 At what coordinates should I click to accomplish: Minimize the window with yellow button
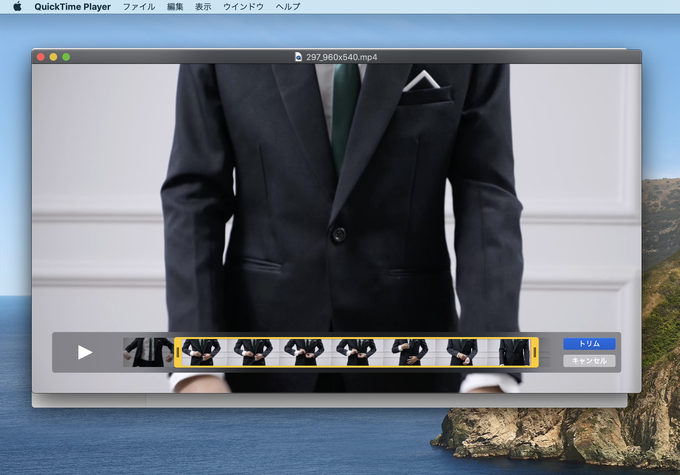[x=53, y=57]
